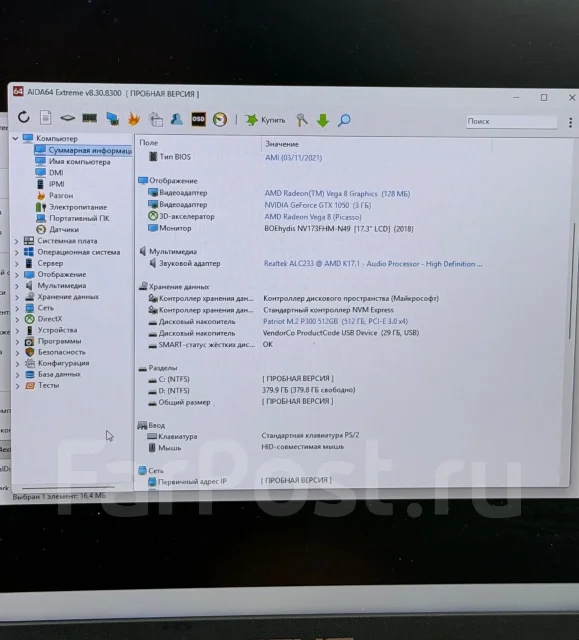Launch the system stability test flame icon
Image resolution: width=579 pixels, height=640 pixels.
click(133, 119)
